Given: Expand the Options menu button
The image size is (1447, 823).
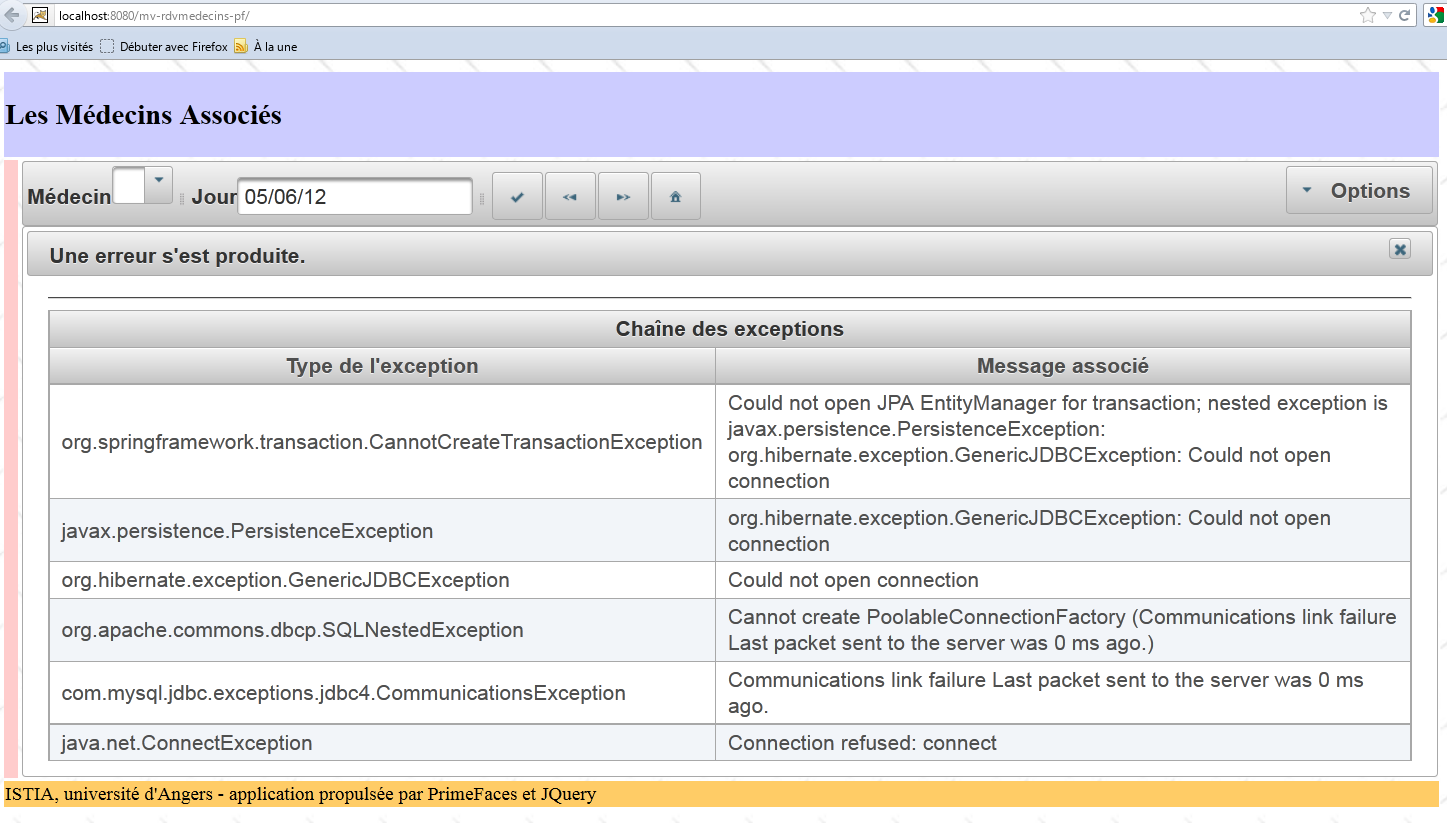Looking at the screenshot, I should point(1358,191).
